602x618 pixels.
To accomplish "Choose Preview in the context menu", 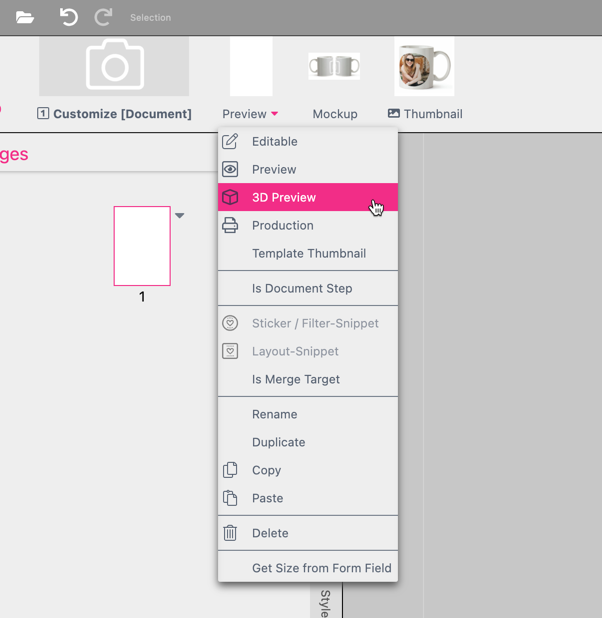I will (x=308, y=169).
